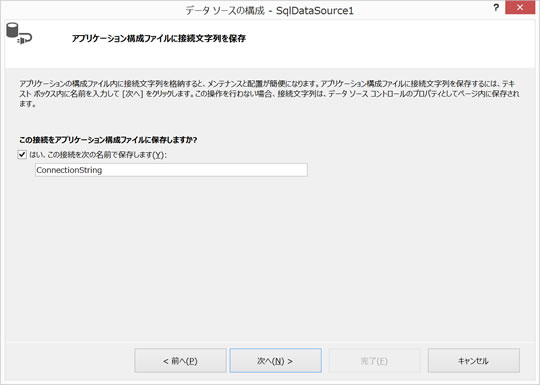The image size is (540, 385).
Task: Click the question この接続をアプリケーション構成ファイルに保存しますか?
Action: point(108,140)
